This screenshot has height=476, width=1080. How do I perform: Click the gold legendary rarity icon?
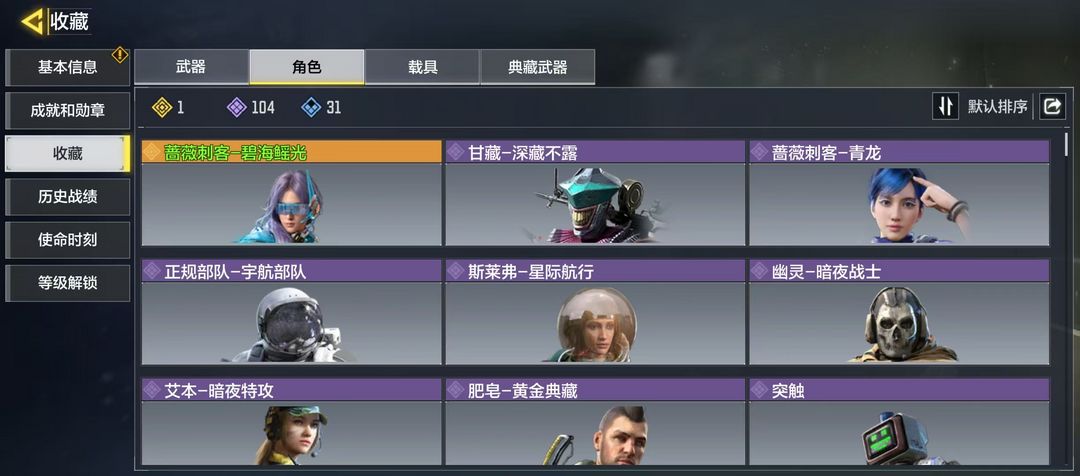pos(162,107)
